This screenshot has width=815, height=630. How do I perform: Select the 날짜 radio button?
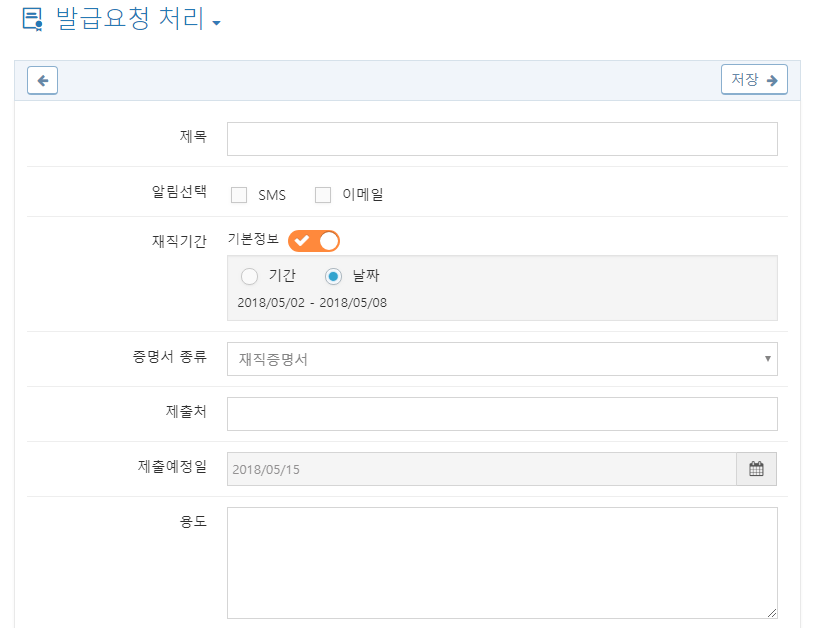point(333,276)
